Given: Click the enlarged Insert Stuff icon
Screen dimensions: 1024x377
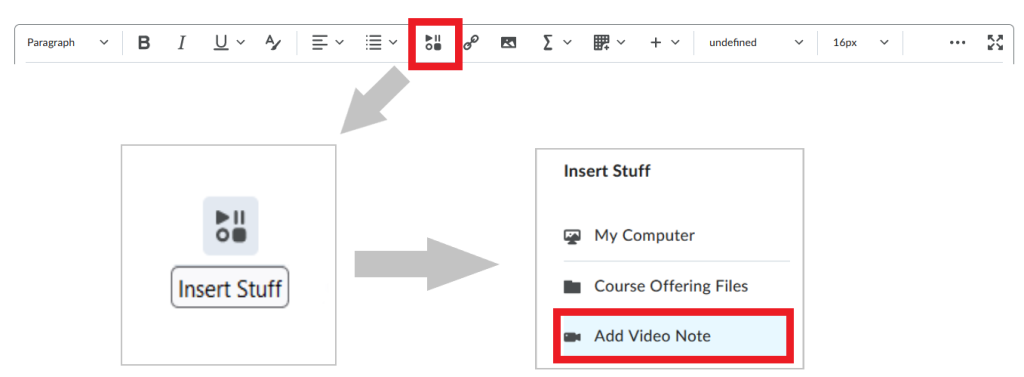Looking at the screenshot, I should pyautogui.click(x=231, y=225).
